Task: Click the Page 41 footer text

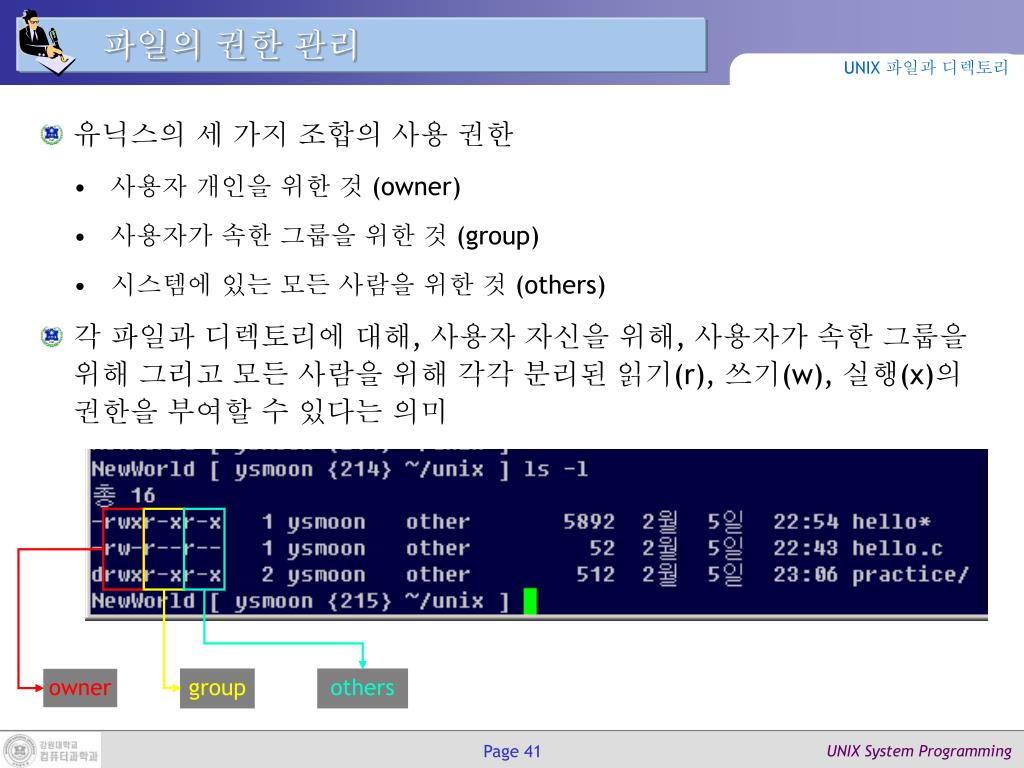Action: click(512, 751)
